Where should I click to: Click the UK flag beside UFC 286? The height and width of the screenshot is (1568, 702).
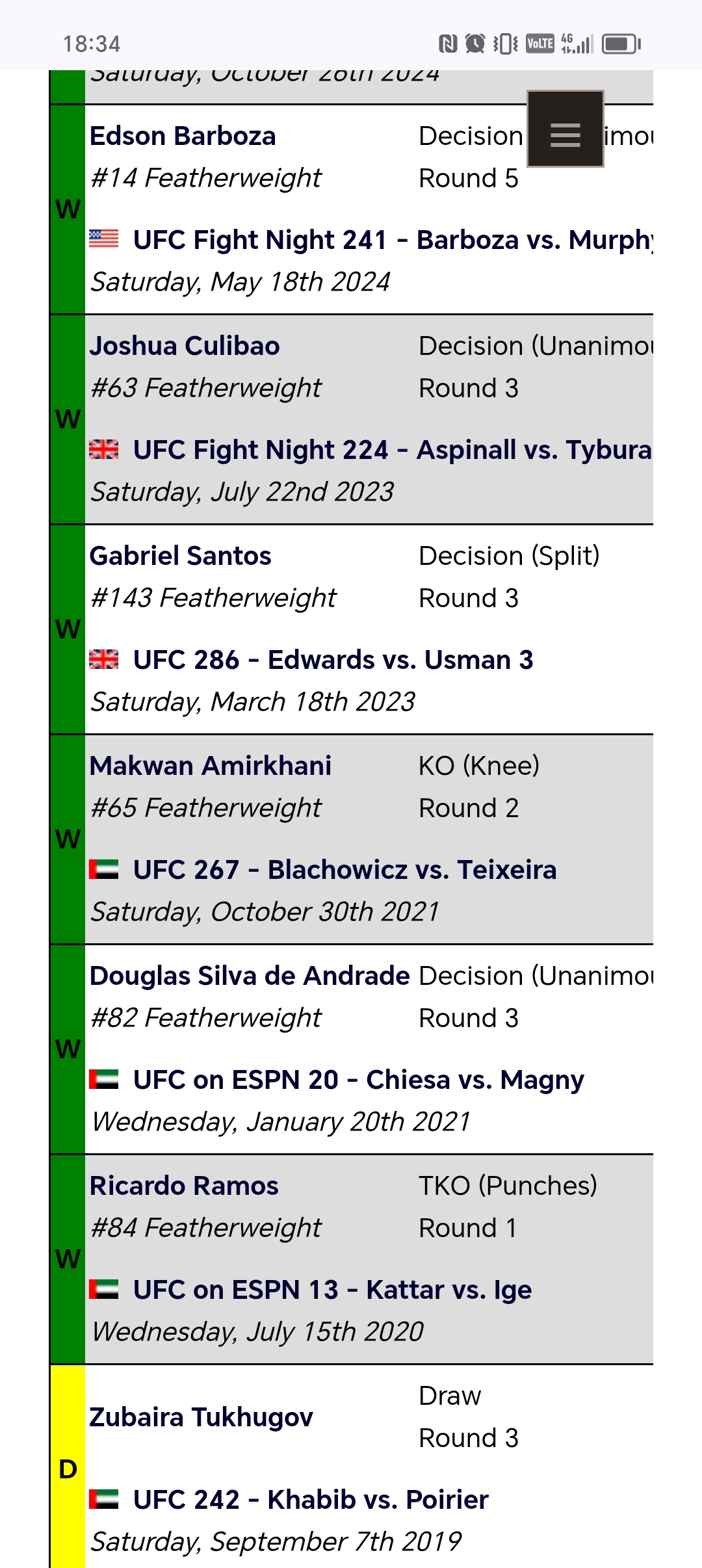point(104,659)
